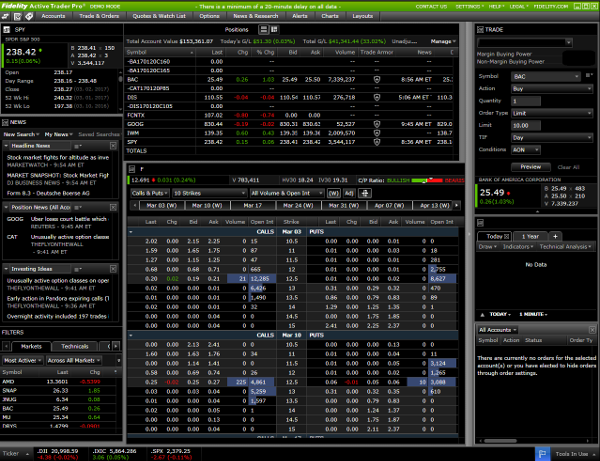600x461 pixels.
Task: Open Quotes & Watch List menu
Action: (159, 16)
